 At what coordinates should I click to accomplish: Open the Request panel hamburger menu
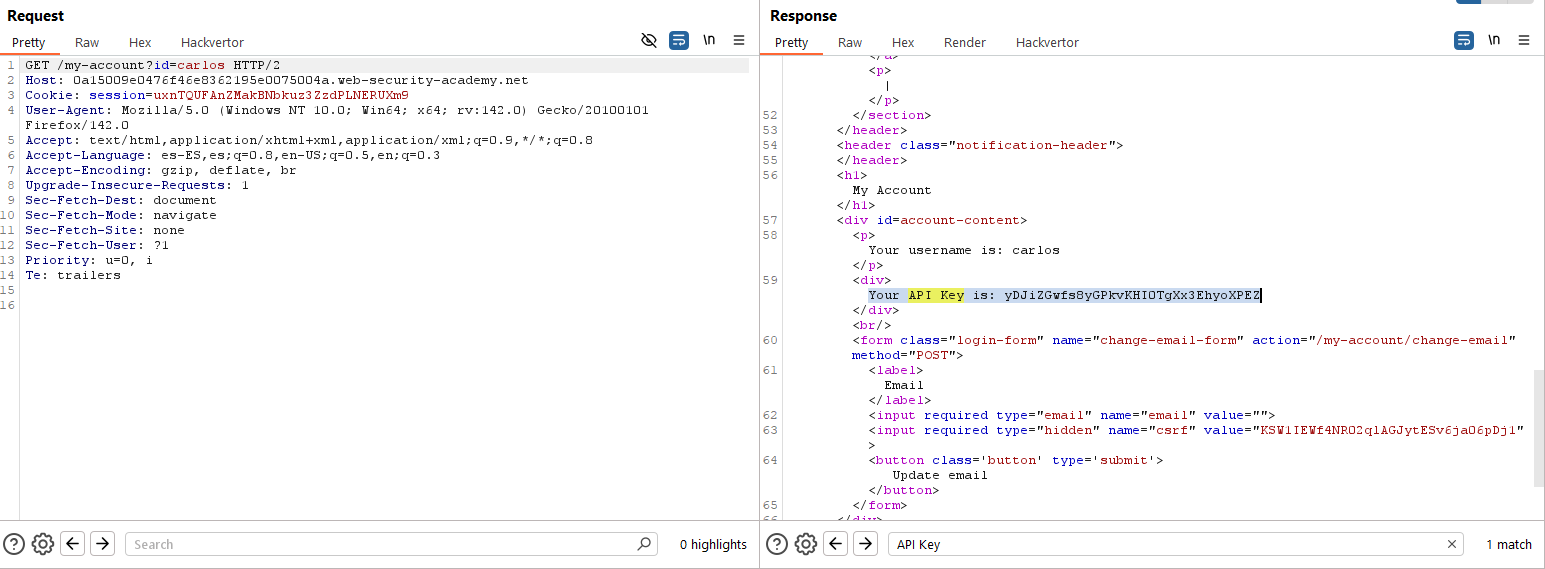[739, 41]
